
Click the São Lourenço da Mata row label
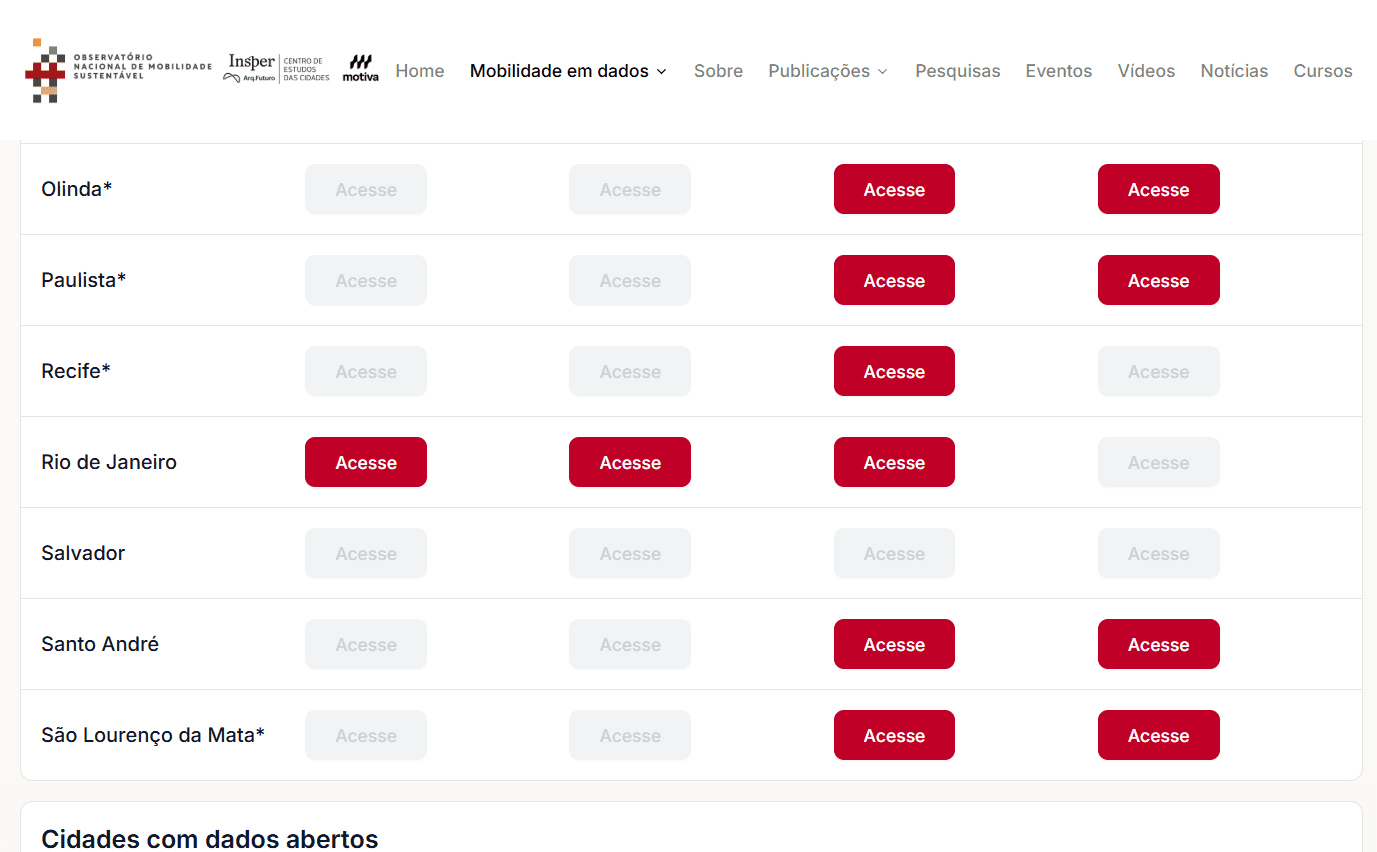(153, 735)
